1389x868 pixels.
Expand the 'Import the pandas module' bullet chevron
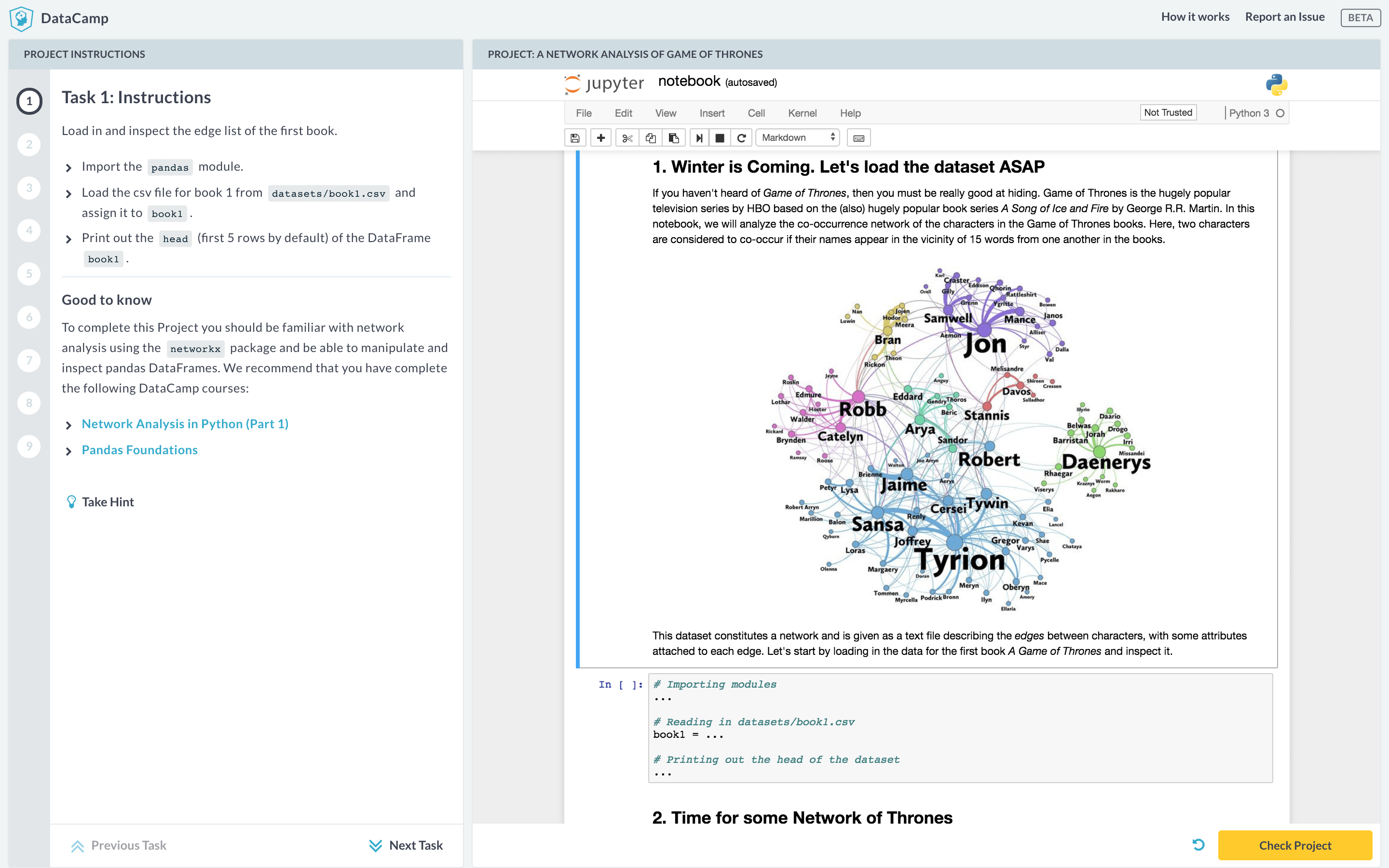coord(68,168)
